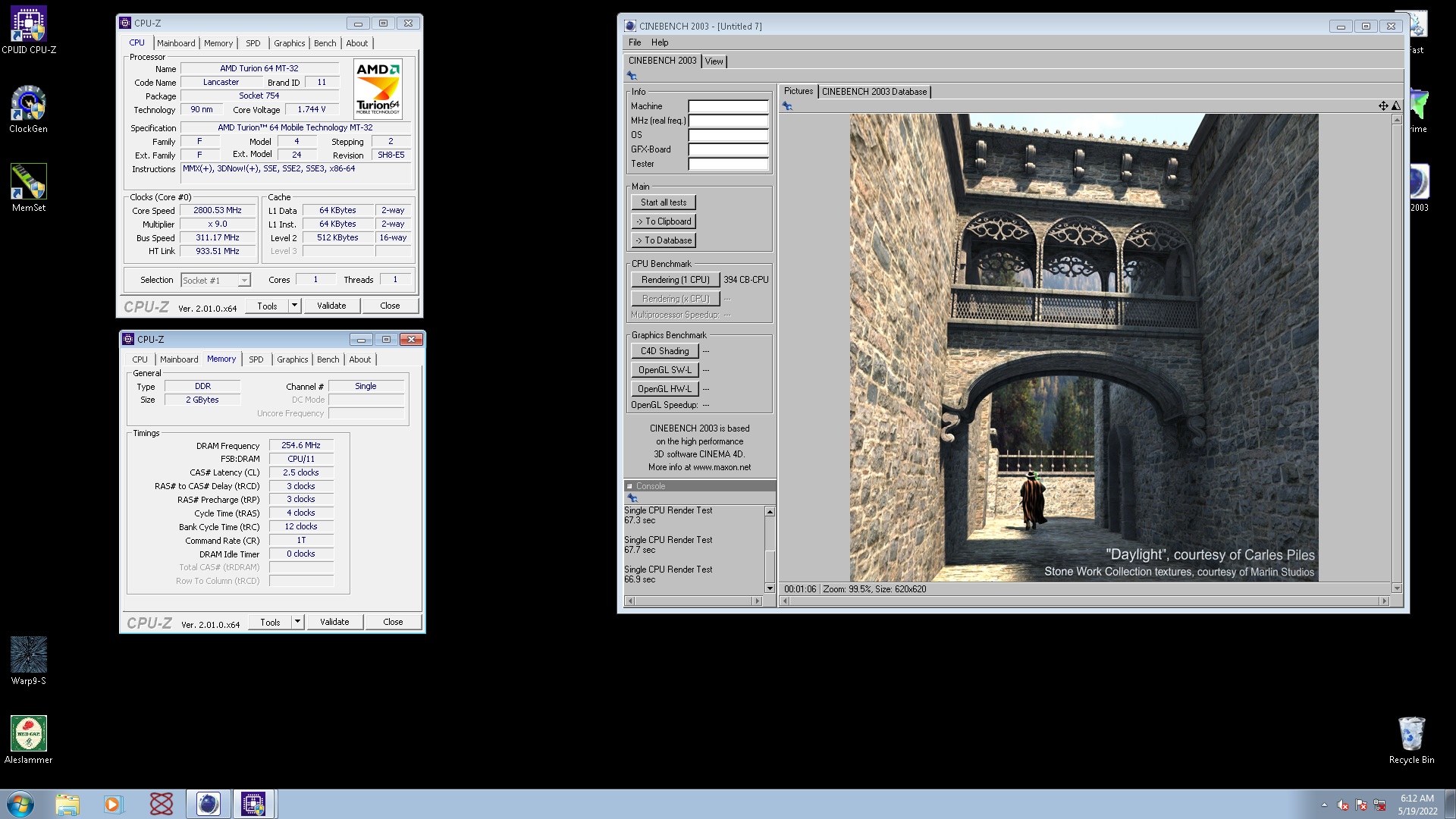Open CPUID CPU-Z desktop shortcut
The width and height of the screenshot is (1456, 819).
[x=29, y=30]
